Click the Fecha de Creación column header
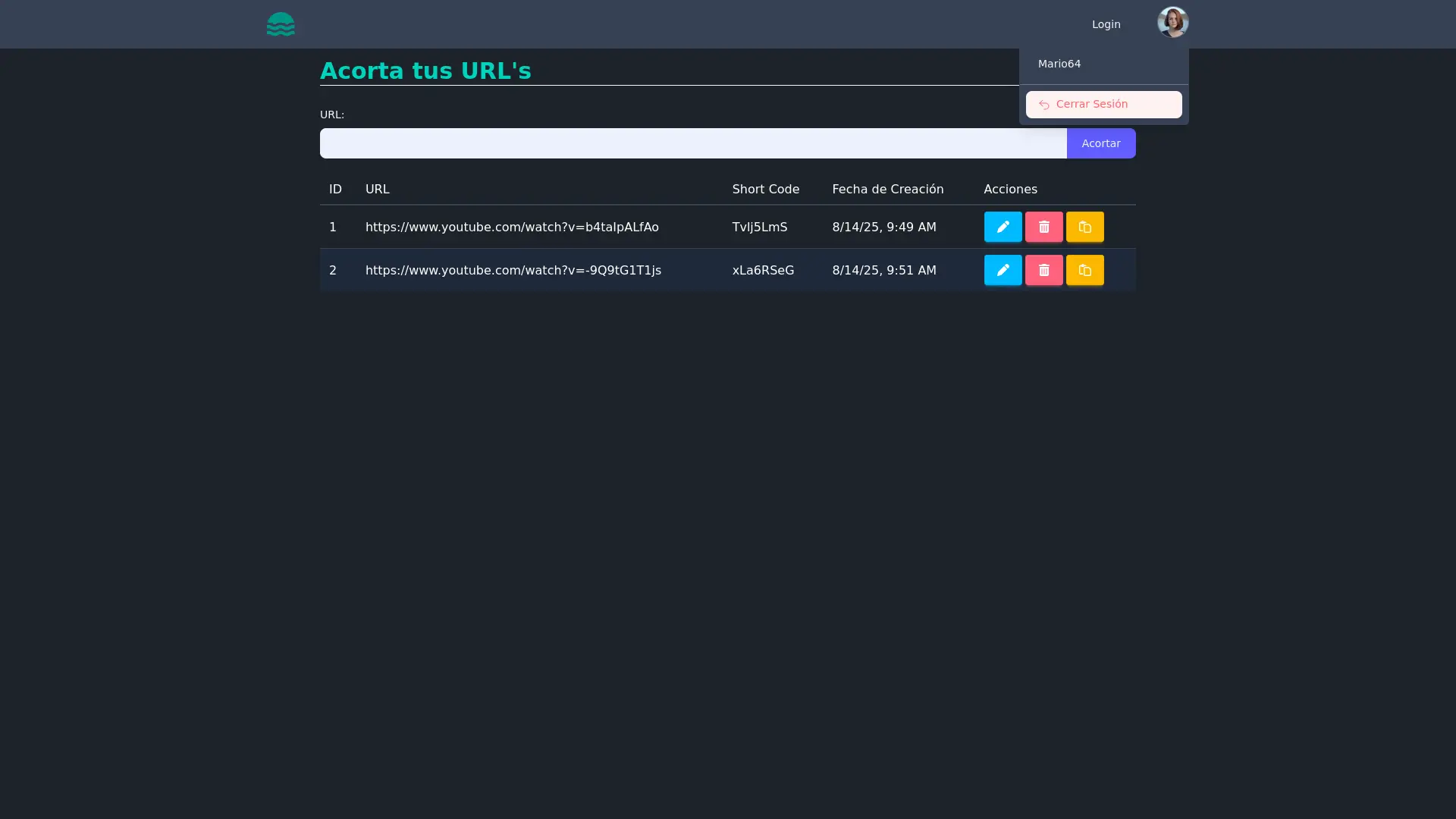Screen dimensions: 1456x819 [888, 189]
